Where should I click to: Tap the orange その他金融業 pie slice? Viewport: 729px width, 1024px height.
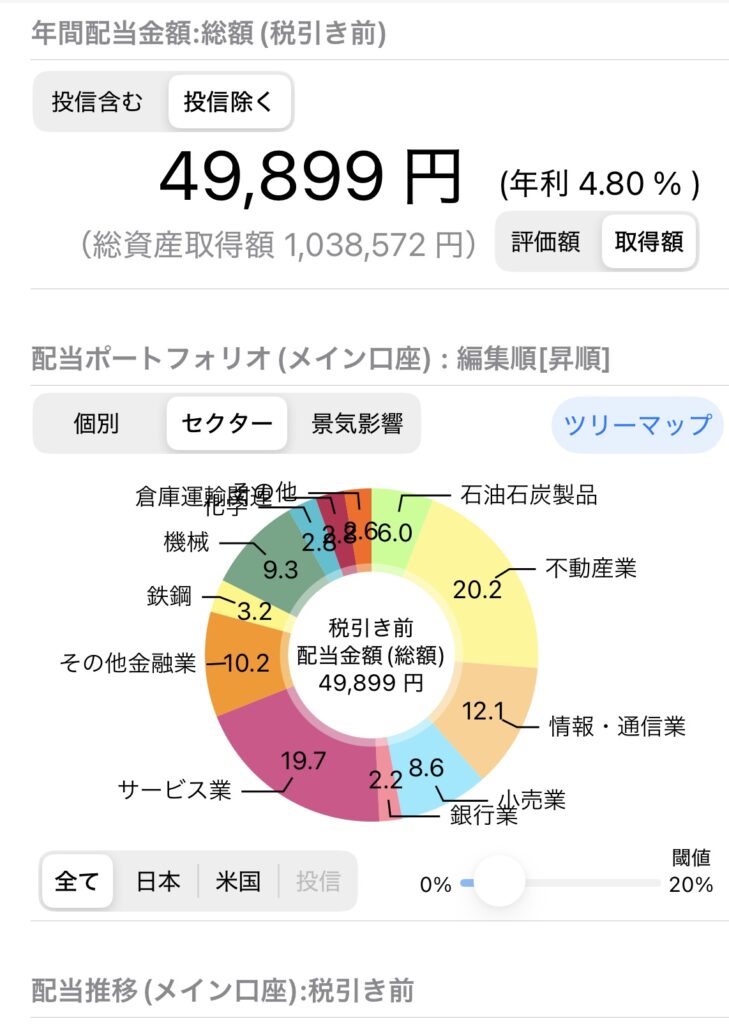pyautogui.click(x=243, y=663)
